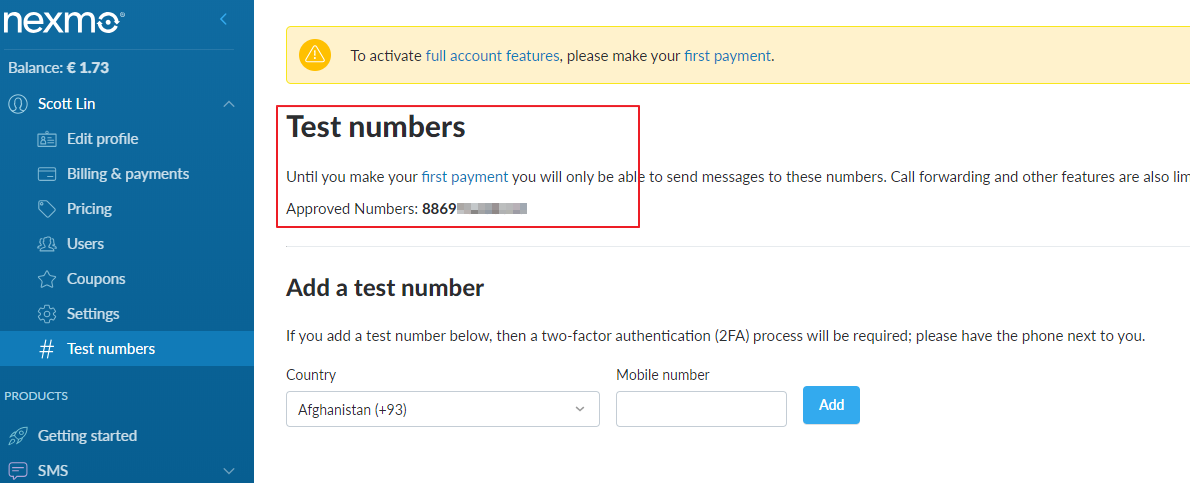Click the Scott Lin user avatar icon
The width and height of the screenshot is (1190, 483).
(18, 104)
